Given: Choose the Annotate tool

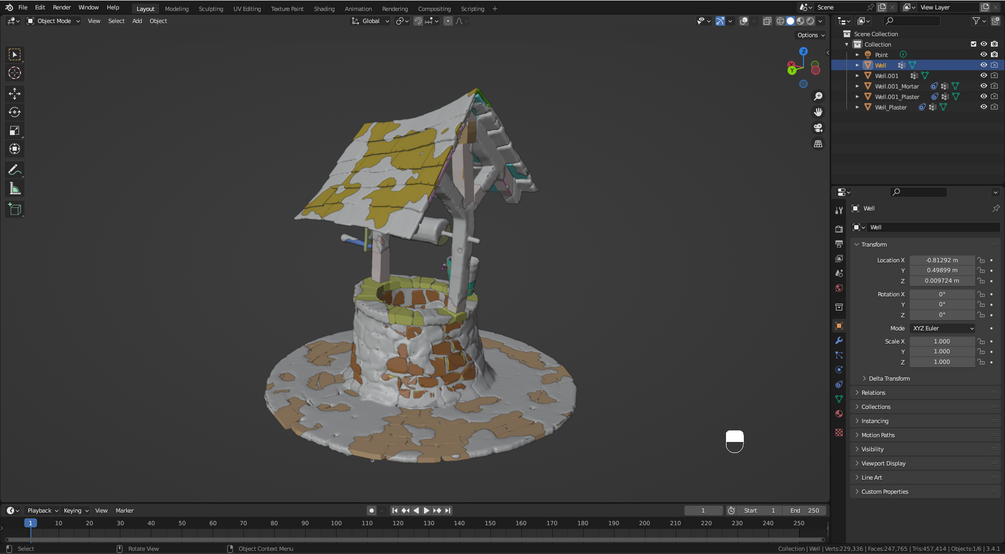Looking at the screenshot, I should coord(14,170).
